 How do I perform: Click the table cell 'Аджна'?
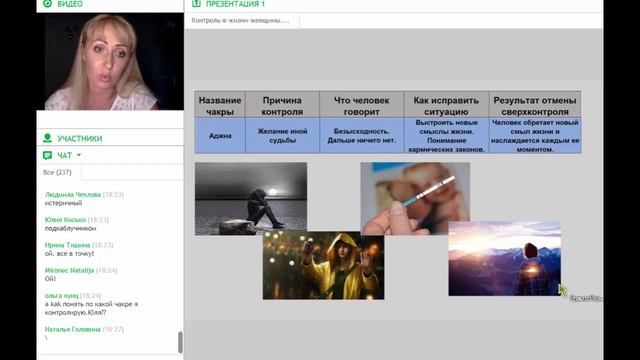[x=220, y=136]
